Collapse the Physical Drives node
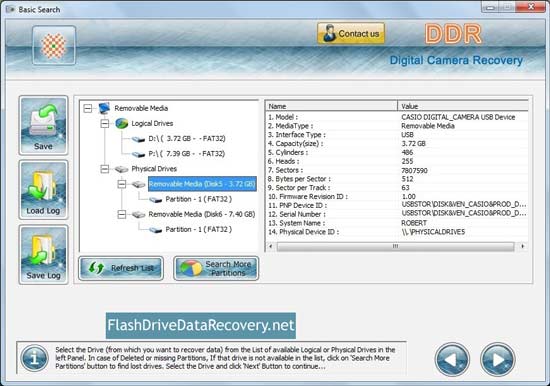The width and height of the screenshot is (550, 386). point(105,169)
